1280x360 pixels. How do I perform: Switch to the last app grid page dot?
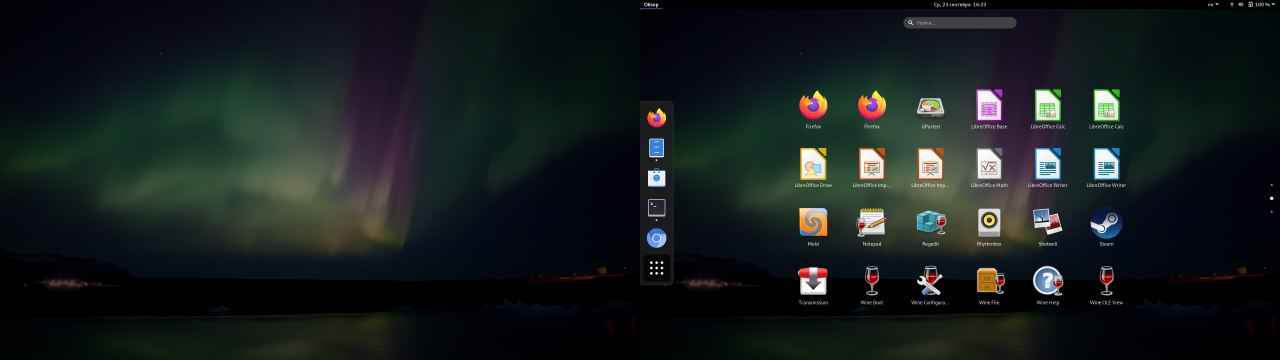[x=1271, y=211]
